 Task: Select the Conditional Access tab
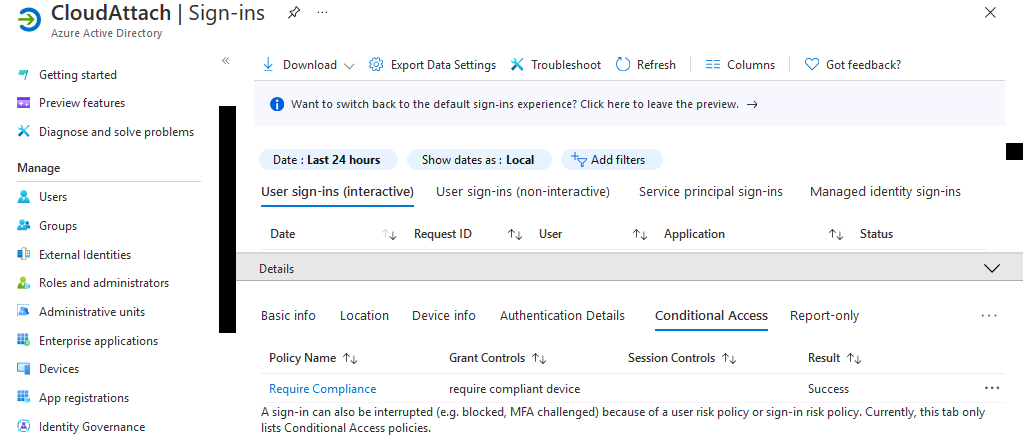pos(711,316)
